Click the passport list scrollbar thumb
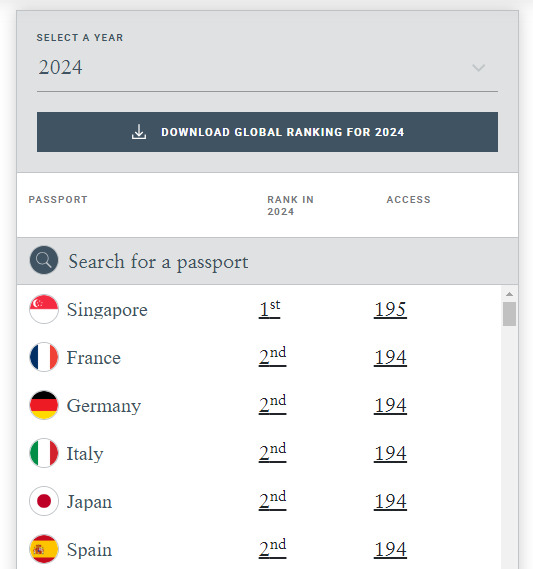Image resolution: width=533 pixels, height=569 pixels. tap(509, 314)
